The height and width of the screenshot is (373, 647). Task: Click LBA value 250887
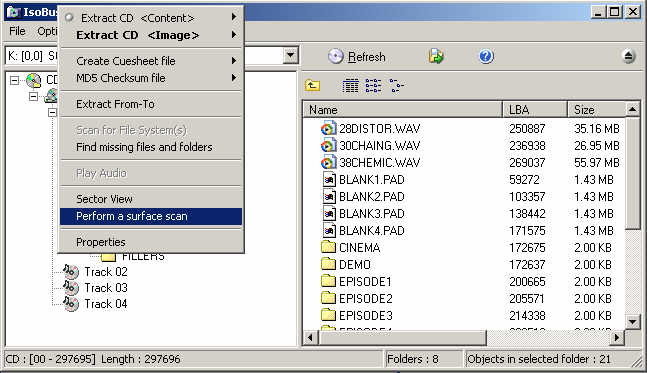527,129
